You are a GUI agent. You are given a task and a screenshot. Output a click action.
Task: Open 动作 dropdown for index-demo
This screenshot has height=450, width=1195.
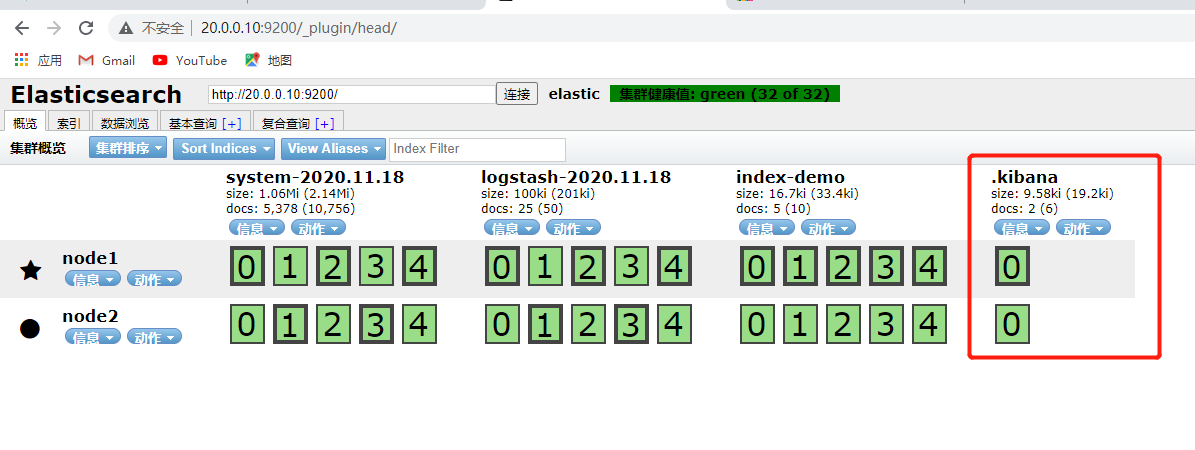[x=827, y=227]
